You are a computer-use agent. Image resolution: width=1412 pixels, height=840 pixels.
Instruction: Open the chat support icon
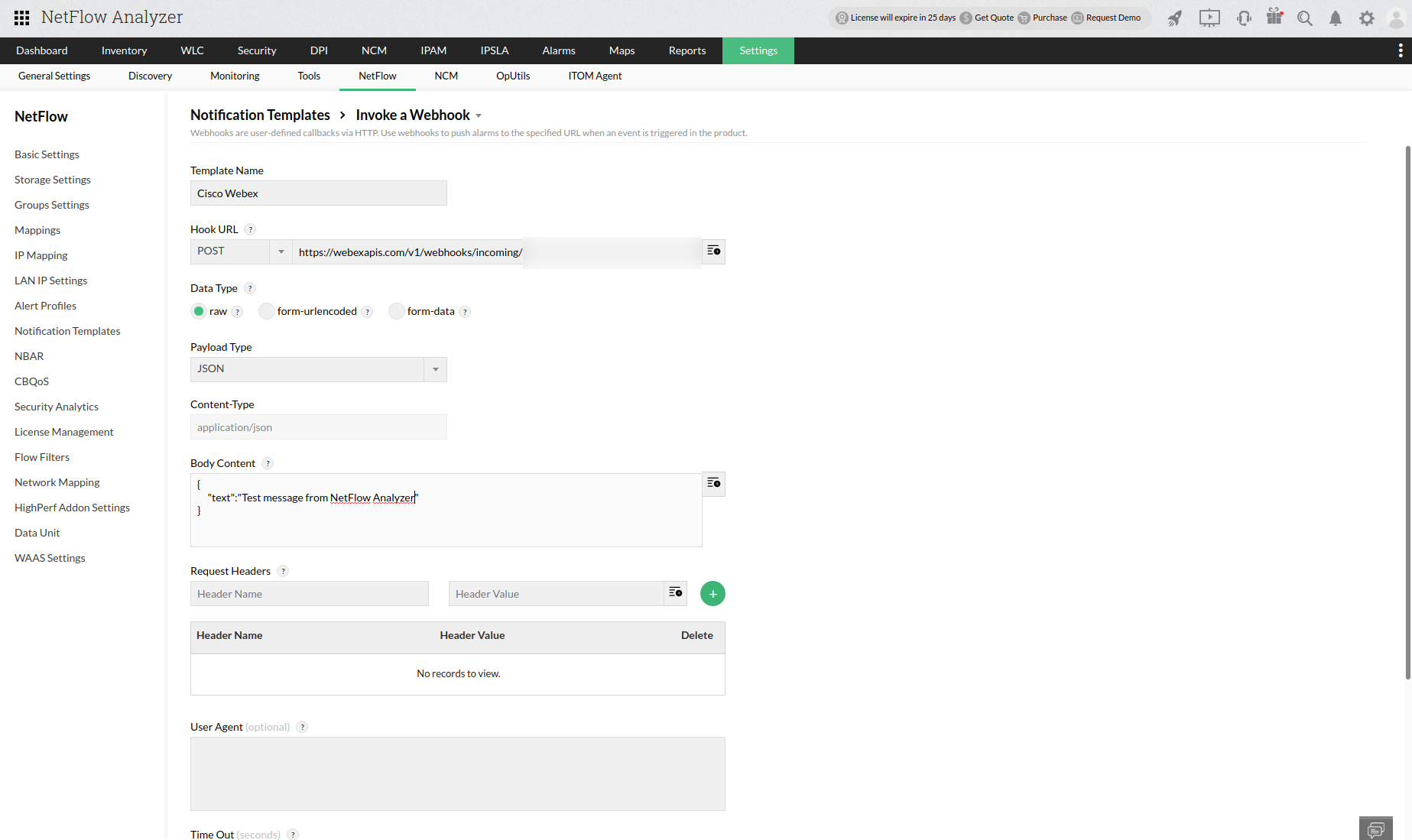[1376, 829]
